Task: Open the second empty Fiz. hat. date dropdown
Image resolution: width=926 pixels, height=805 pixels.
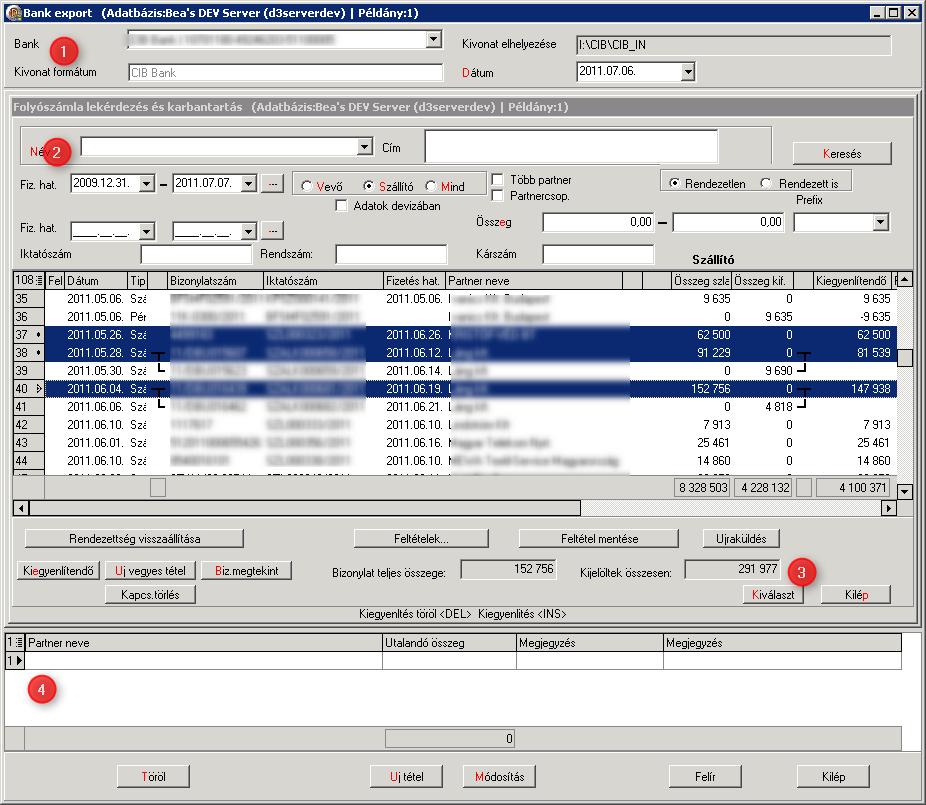Action: point(249,231)
